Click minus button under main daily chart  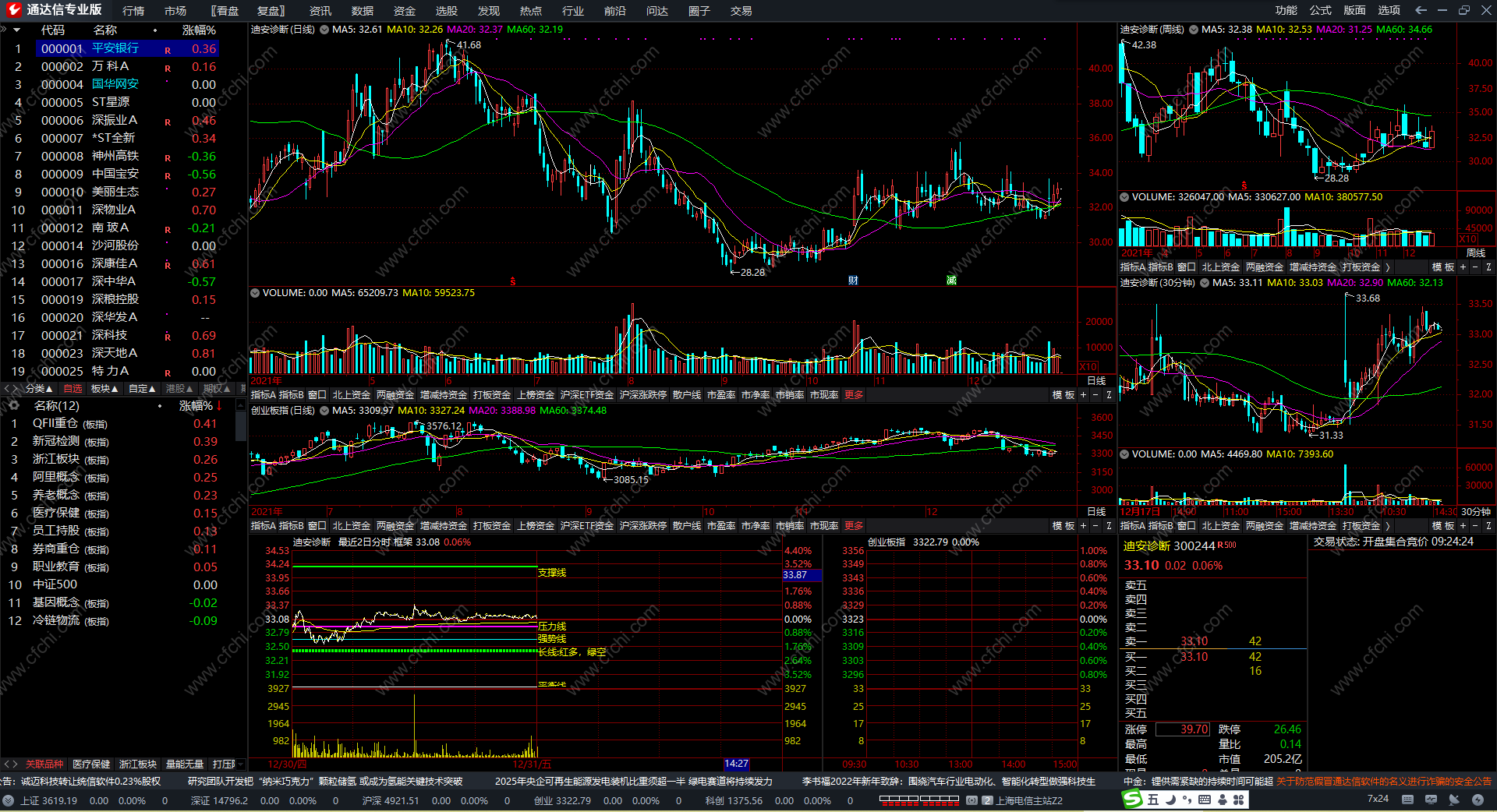(1095, 395)
